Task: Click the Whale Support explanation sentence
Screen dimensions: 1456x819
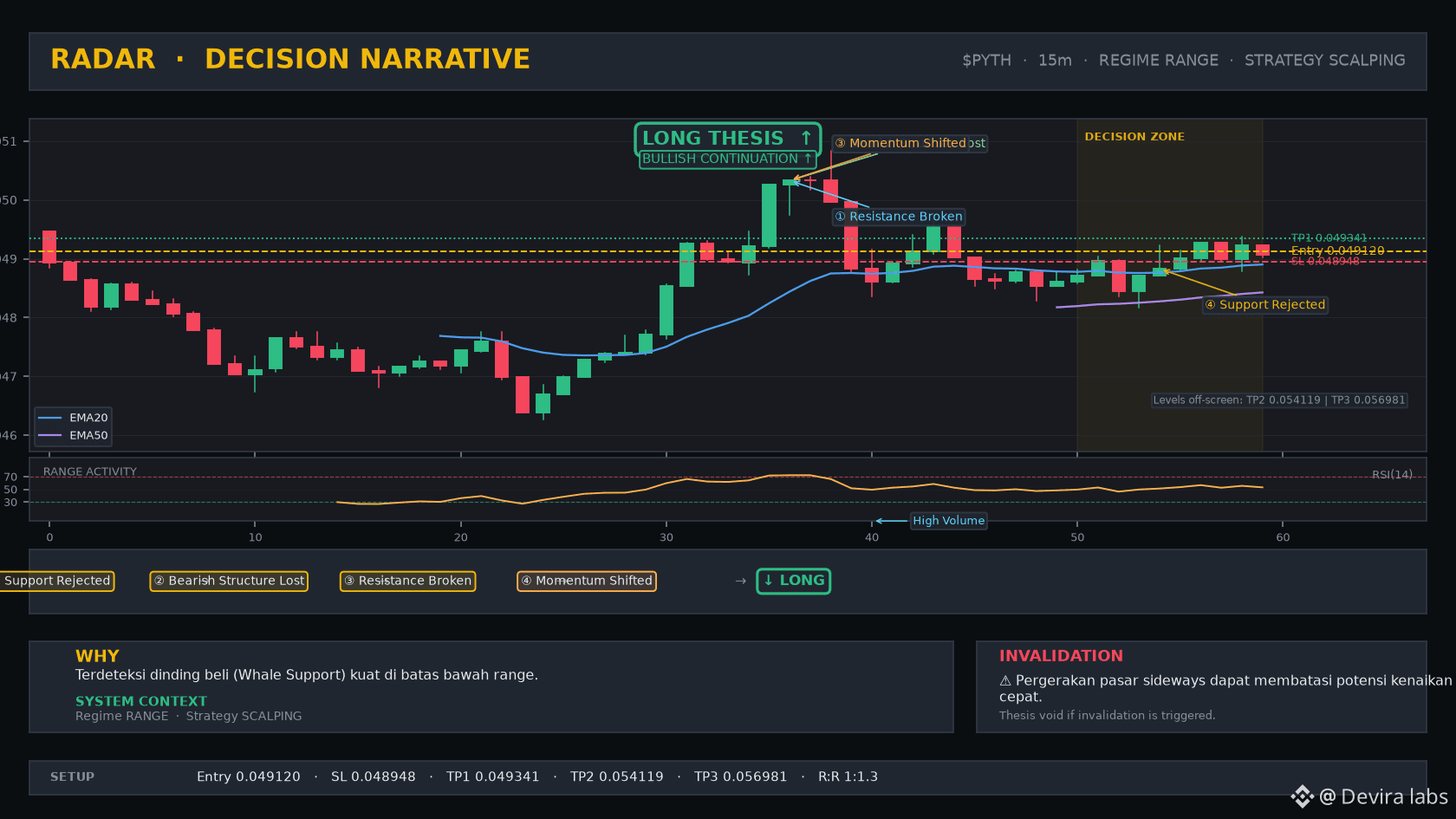Action: click(307, 675)
